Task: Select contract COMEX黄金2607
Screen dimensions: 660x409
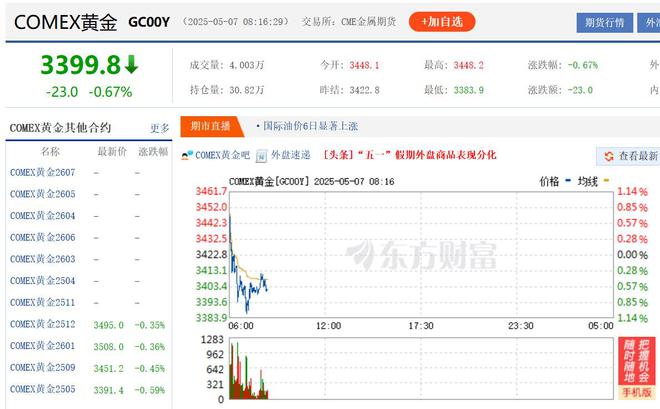Action: click(43, 173)
